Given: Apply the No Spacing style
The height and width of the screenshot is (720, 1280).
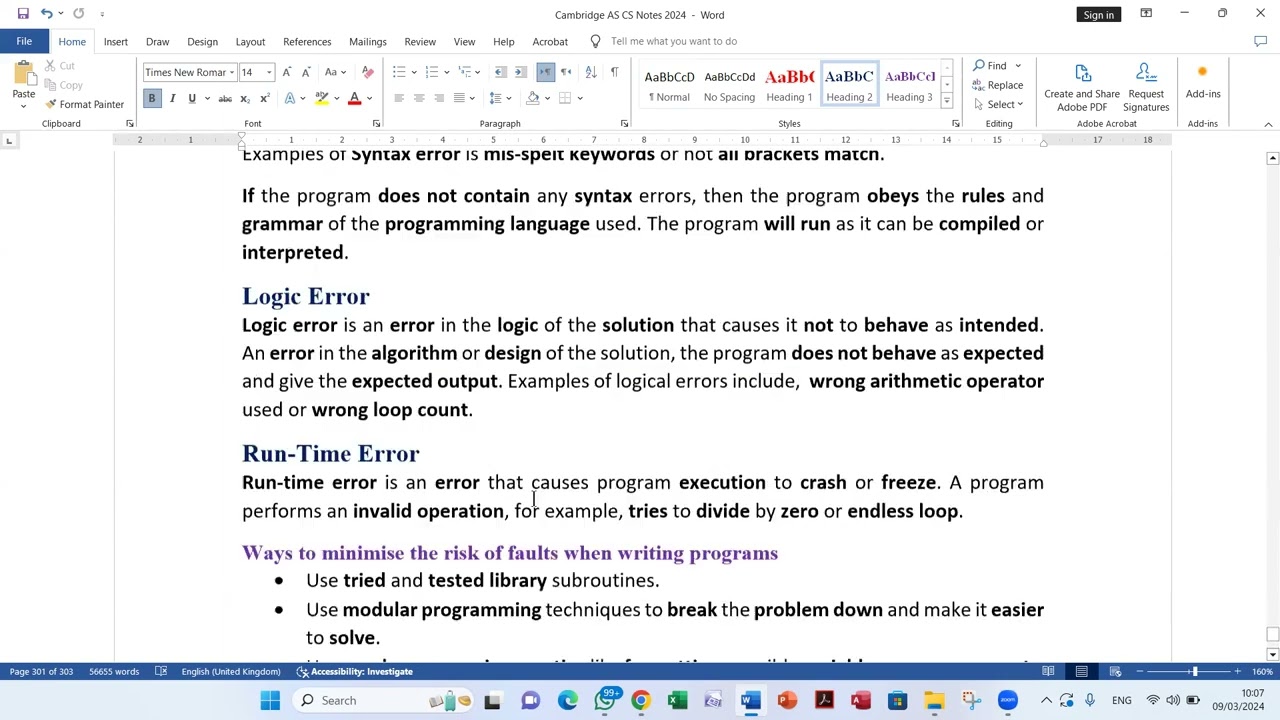Looking at the screenshot, I should click(x=729, y=85).
